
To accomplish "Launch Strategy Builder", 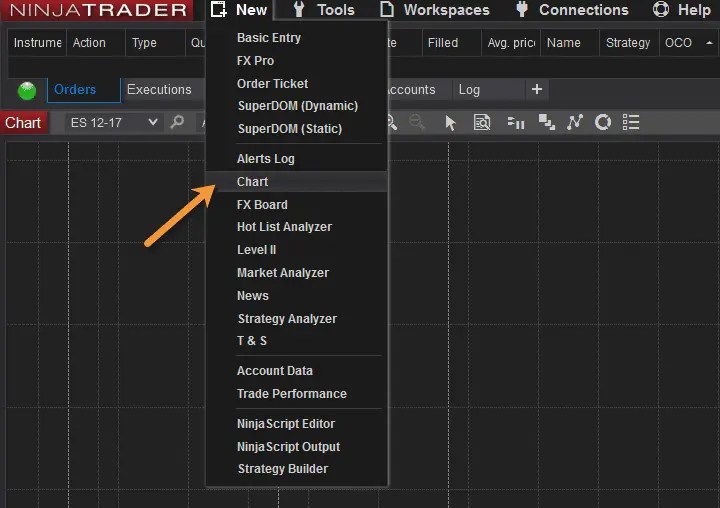I will 296,468.
